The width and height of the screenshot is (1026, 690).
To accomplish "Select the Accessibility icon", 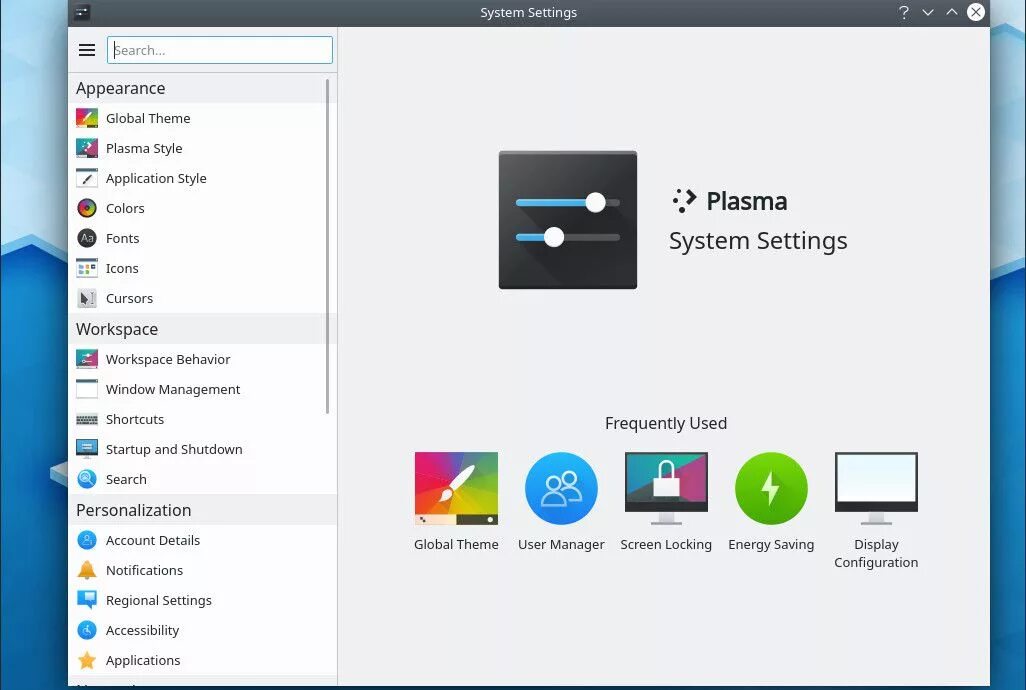I will pyautogui.click(x=87, y=630).
